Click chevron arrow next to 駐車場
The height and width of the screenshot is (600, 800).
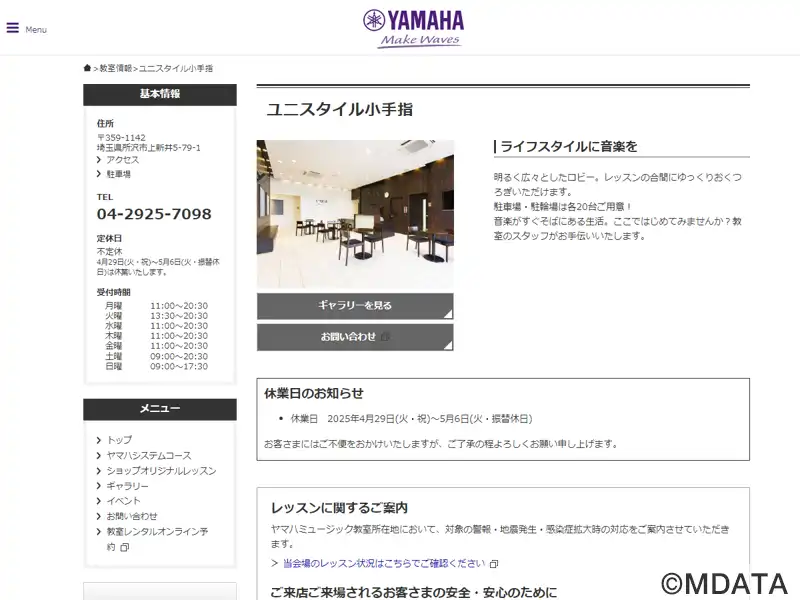tap(99, 174)
